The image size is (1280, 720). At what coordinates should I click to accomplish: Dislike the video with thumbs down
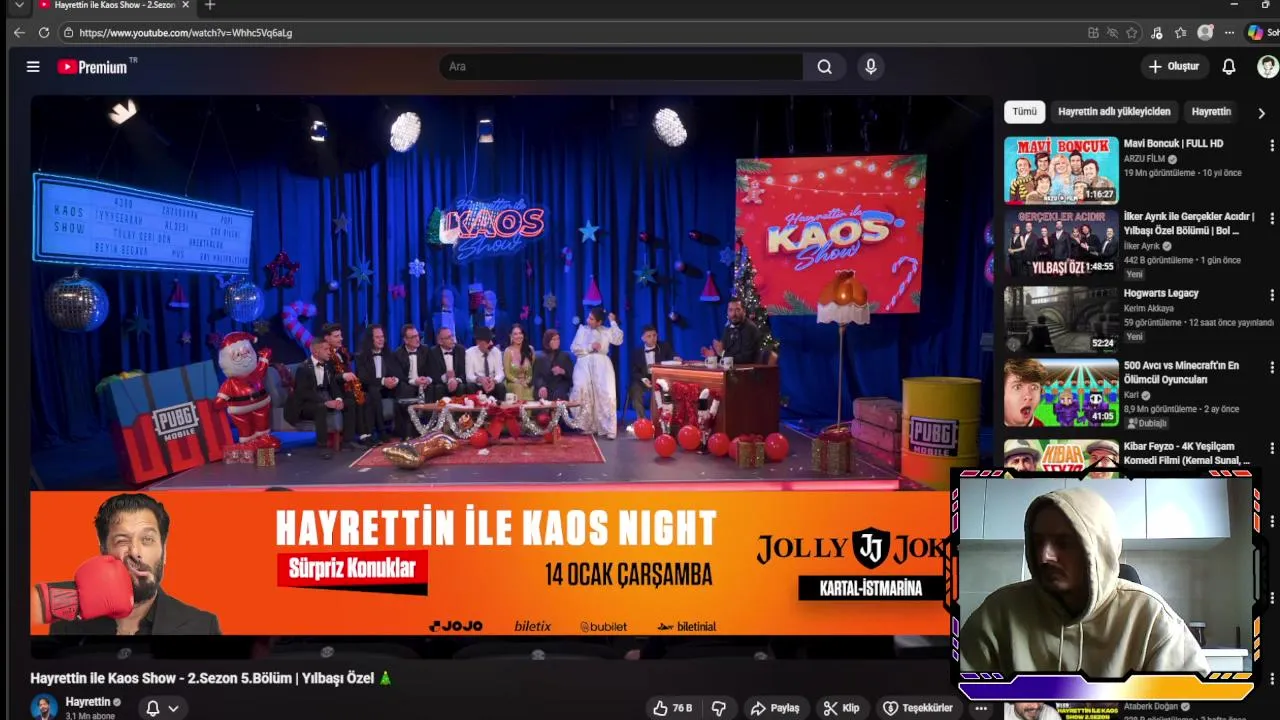pos(718,708)
